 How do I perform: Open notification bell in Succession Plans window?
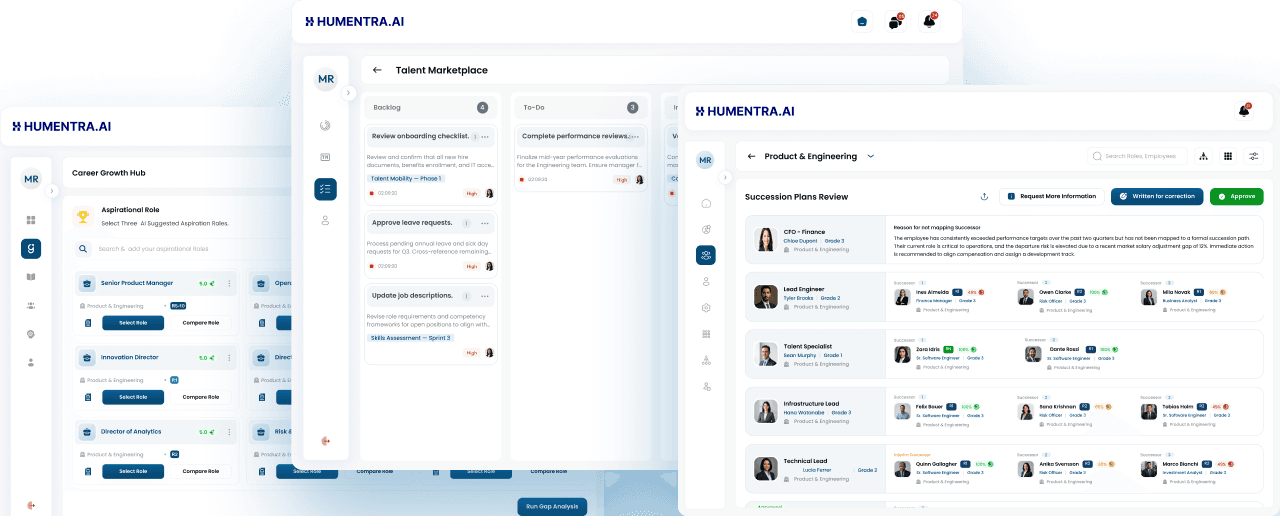click(1244, 111)
